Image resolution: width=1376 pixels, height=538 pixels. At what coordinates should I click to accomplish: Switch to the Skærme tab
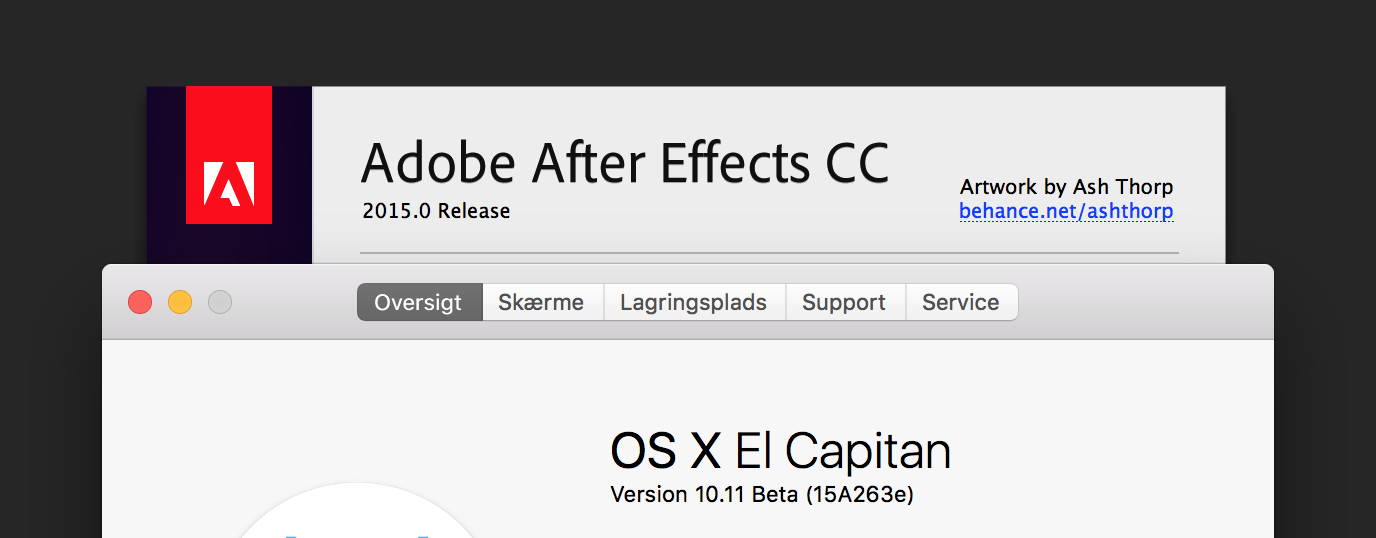[543, 302]
